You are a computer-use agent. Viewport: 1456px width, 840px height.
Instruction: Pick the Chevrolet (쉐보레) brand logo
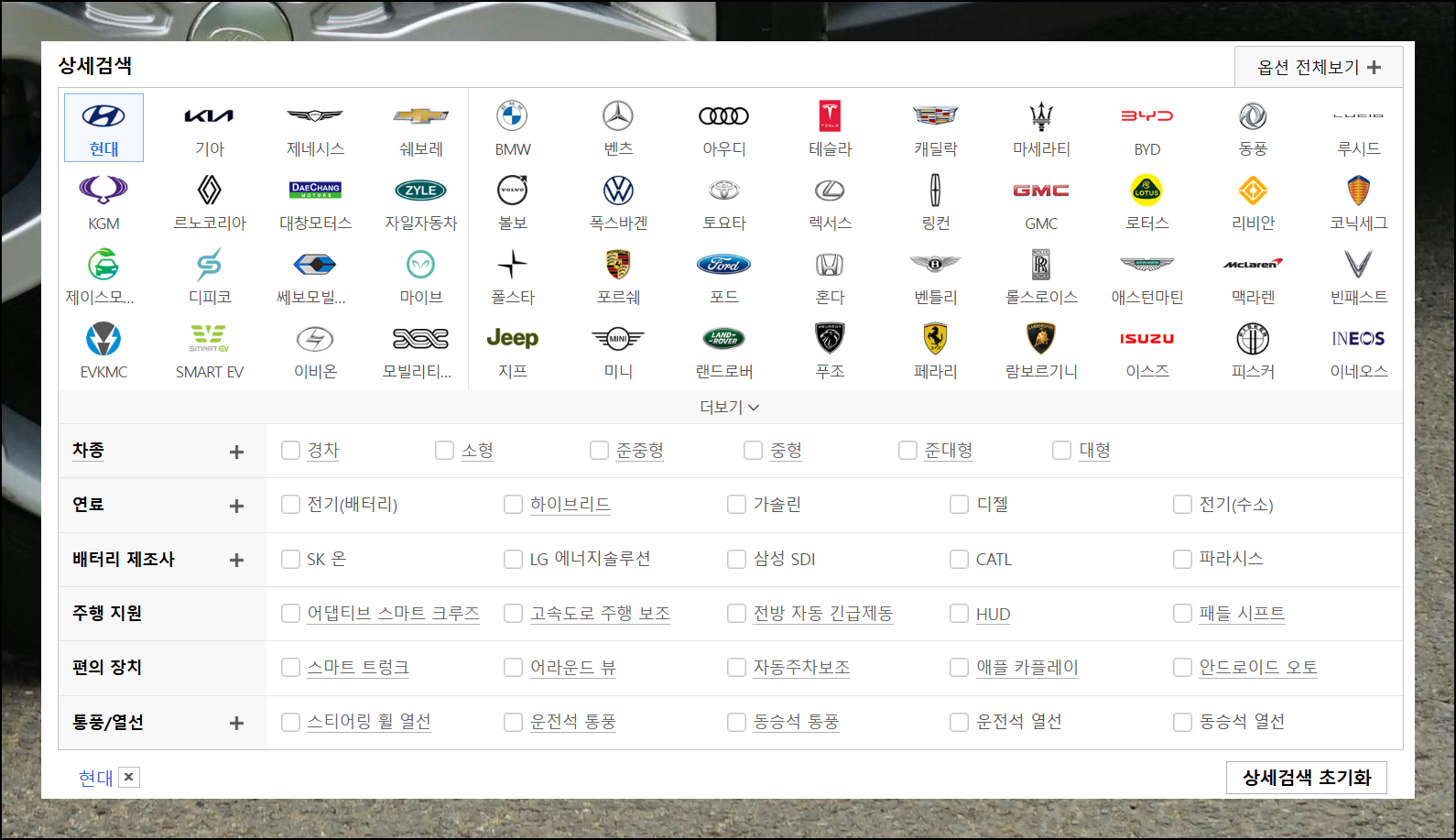(421, 116)
